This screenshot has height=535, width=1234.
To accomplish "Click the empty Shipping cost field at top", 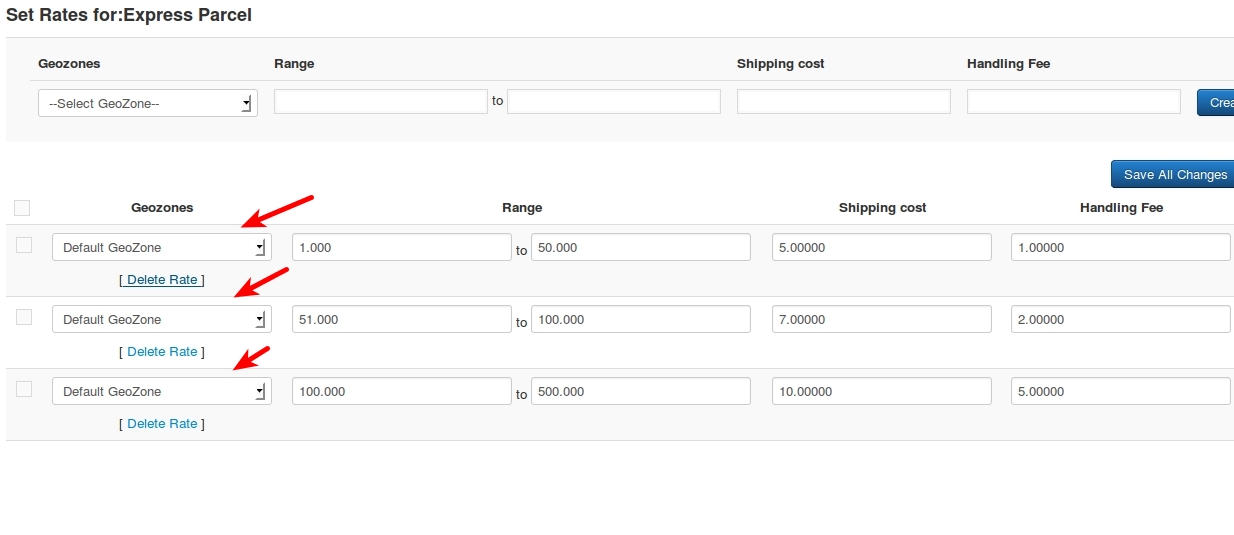I will (x=844, y=101).
